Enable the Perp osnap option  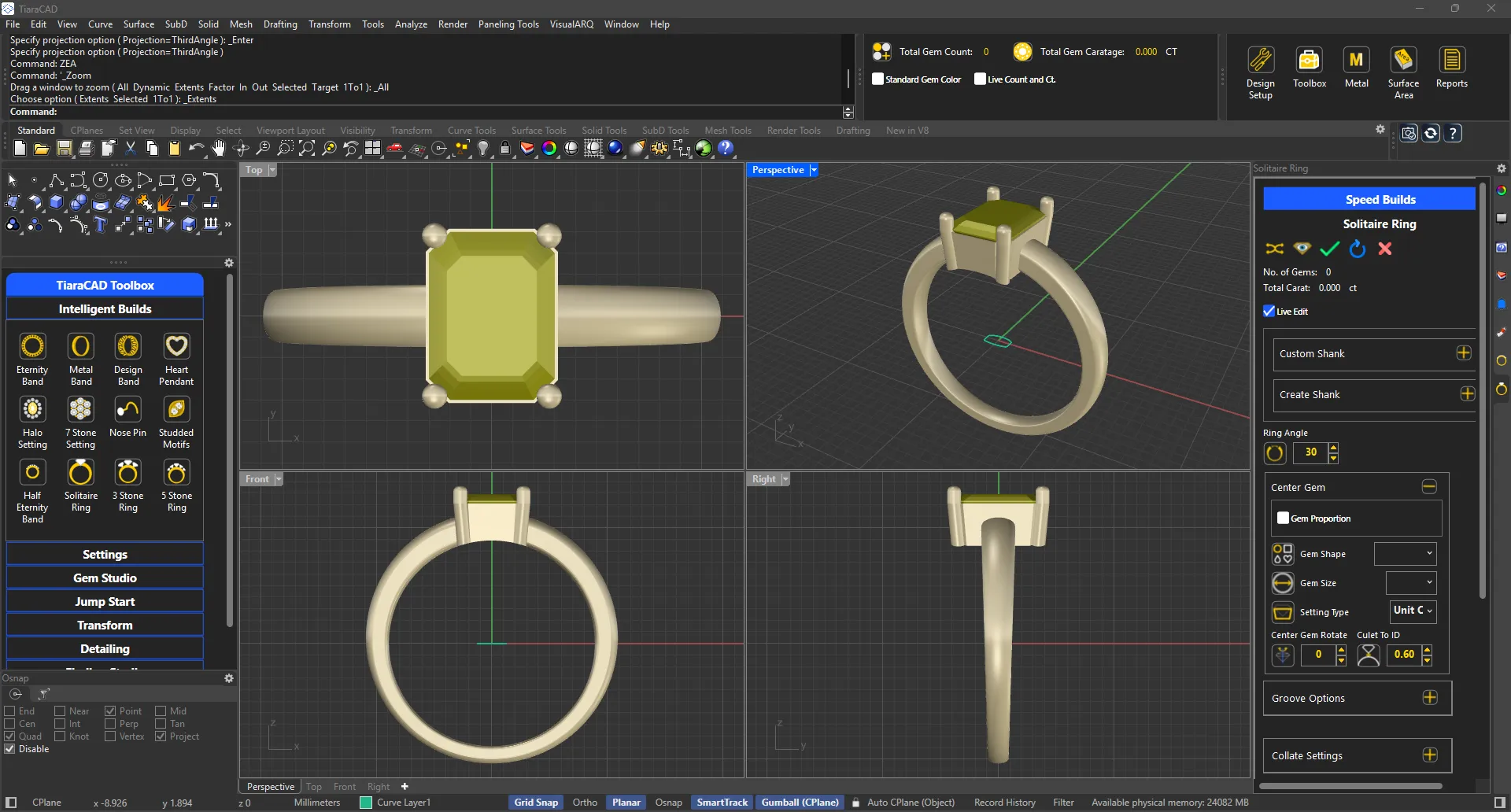tap(110, 724)
